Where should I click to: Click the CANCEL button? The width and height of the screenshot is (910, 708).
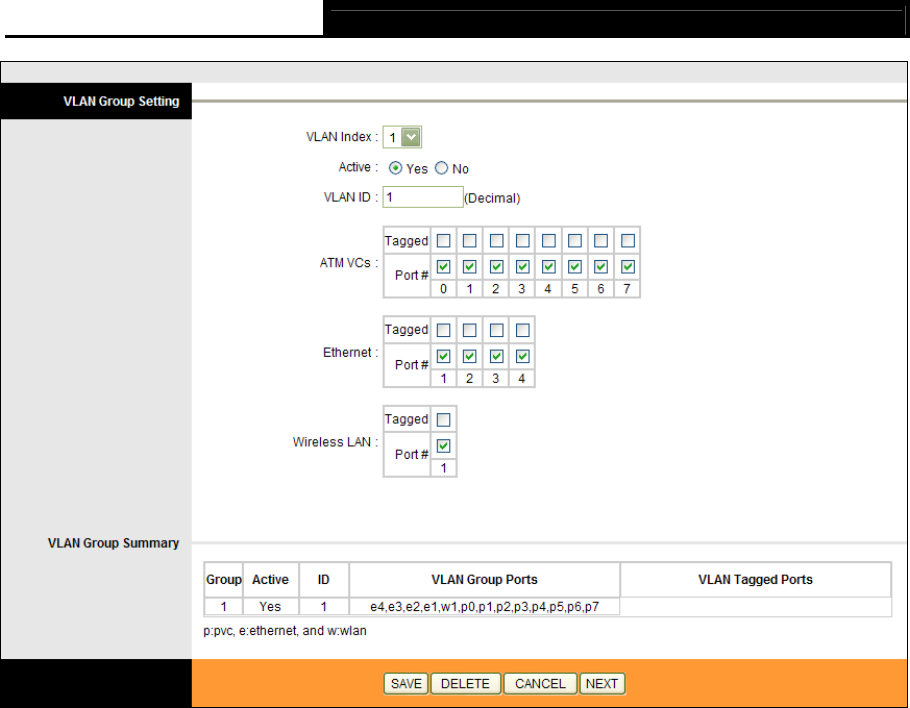[x=540, y=684]
